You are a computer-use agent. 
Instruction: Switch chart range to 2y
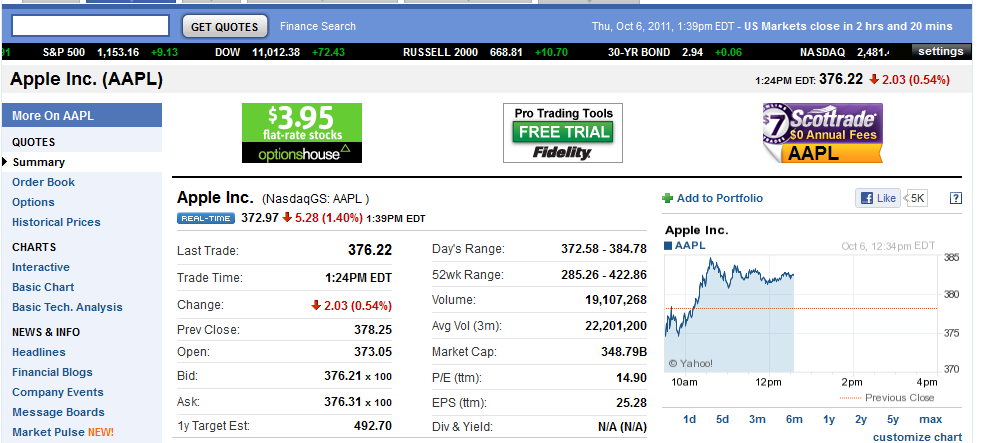(x=861, y=419)
